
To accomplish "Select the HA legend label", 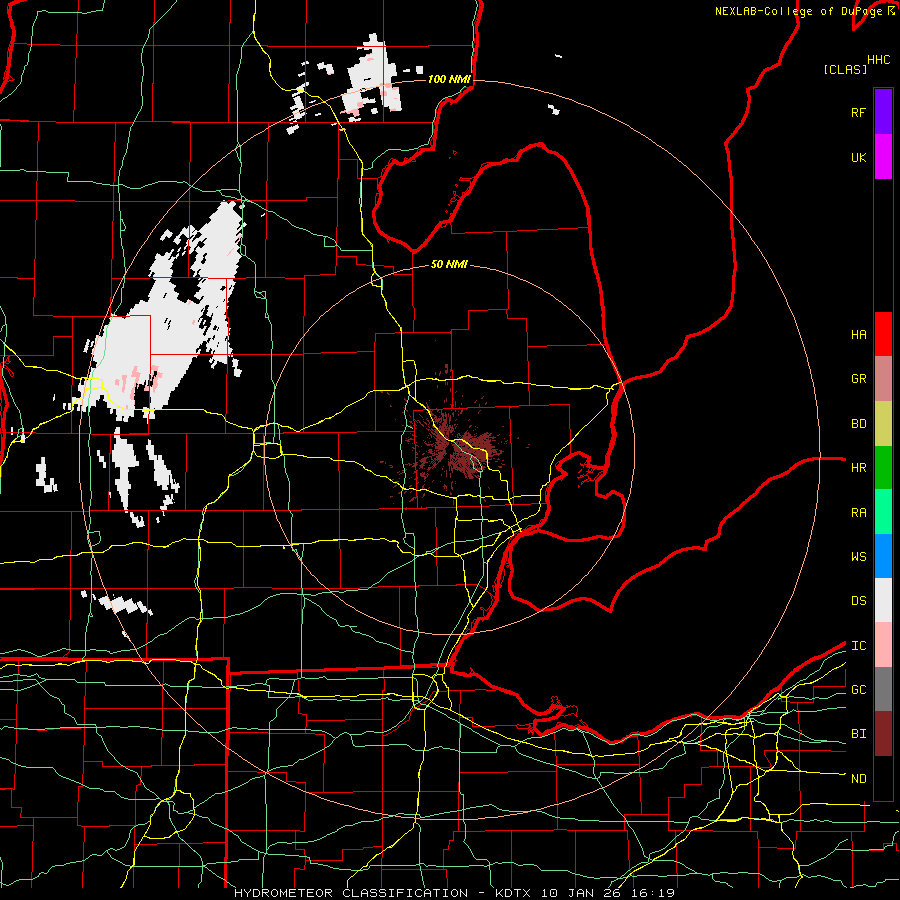I will click(x=858, y=335).
